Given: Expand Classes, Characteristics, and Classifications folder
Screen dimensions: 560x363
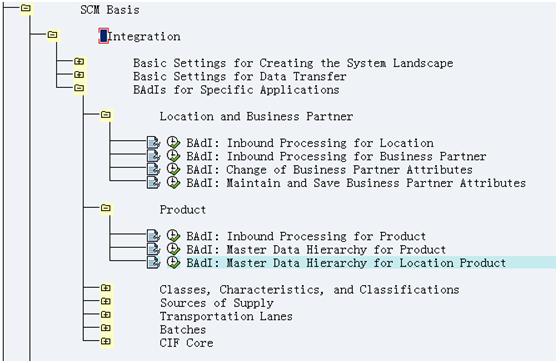Looking at the screenshot, I should 106,288.
